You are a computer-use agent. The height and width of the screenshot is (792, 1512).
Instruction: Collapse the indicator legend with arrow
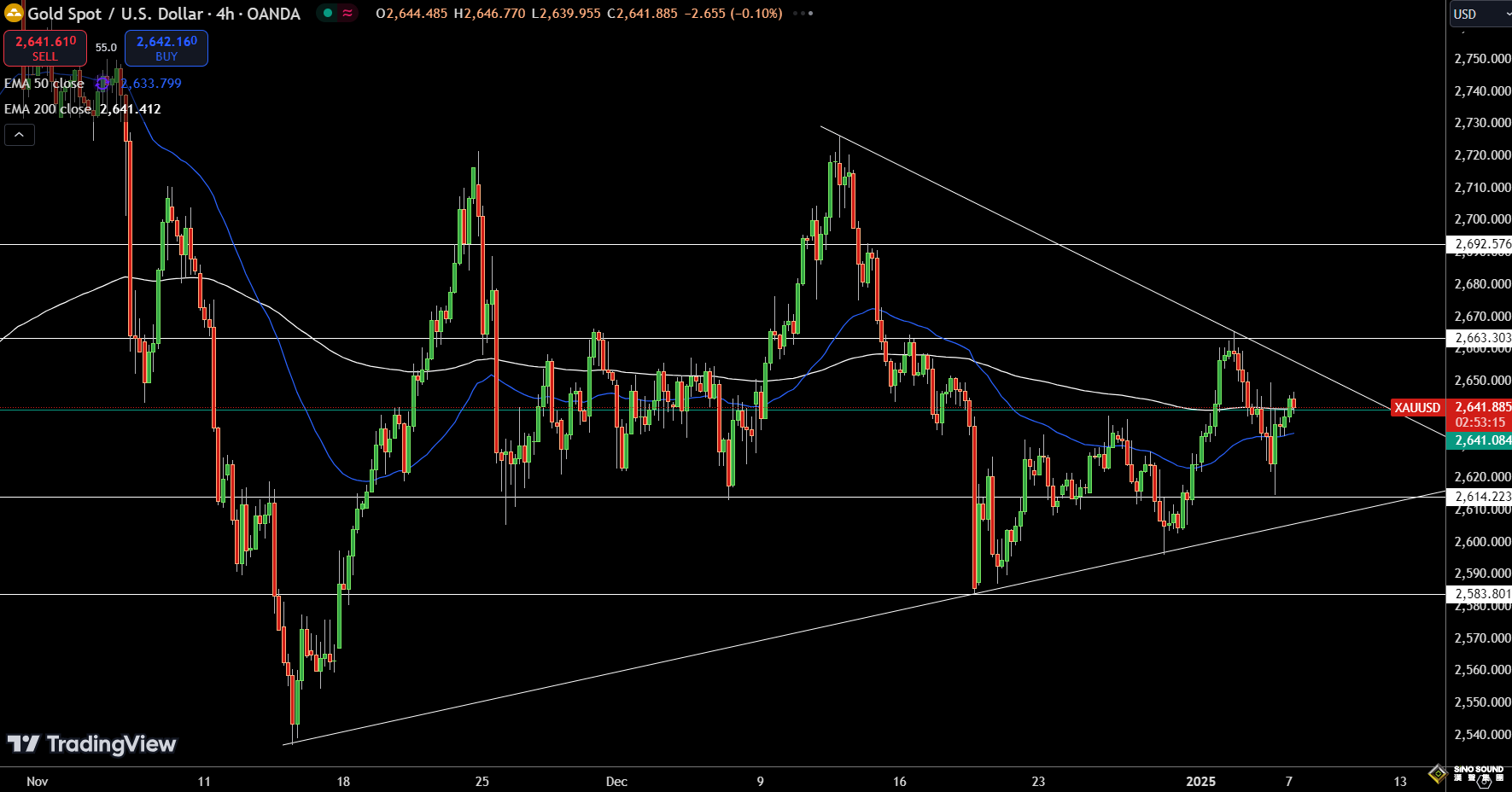click(x=19, y=135)
